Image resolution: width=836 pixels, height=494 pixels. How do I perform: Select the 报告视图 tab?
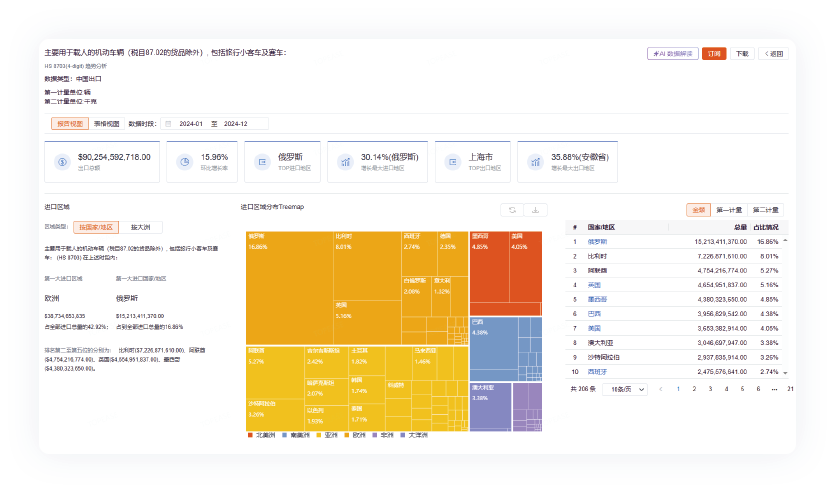coord(70,124)
